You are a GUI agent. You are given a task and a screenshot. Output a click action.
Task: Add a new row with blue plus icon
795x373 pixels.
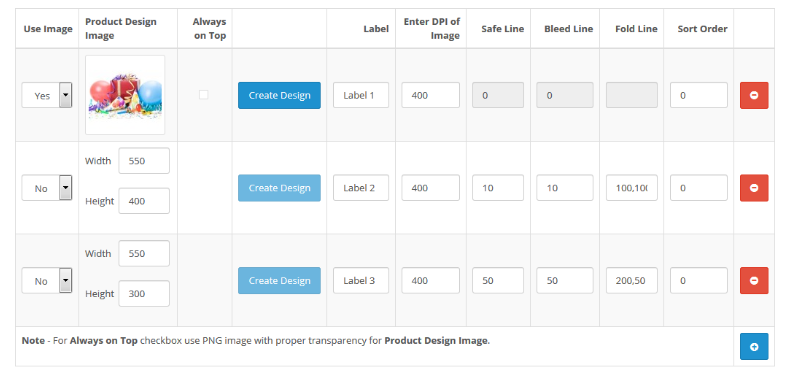click(x=754, y=347)
